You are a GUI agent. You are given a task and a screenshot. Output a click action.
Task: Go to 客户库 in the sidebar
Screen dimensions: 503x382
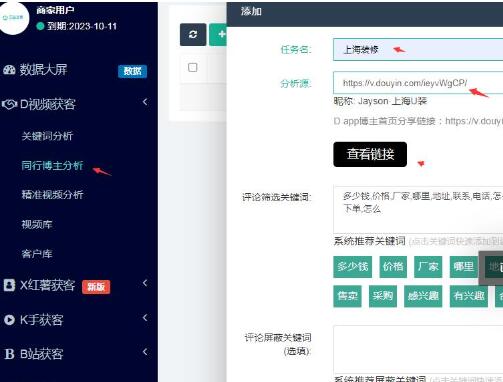[x=37, y=254]
